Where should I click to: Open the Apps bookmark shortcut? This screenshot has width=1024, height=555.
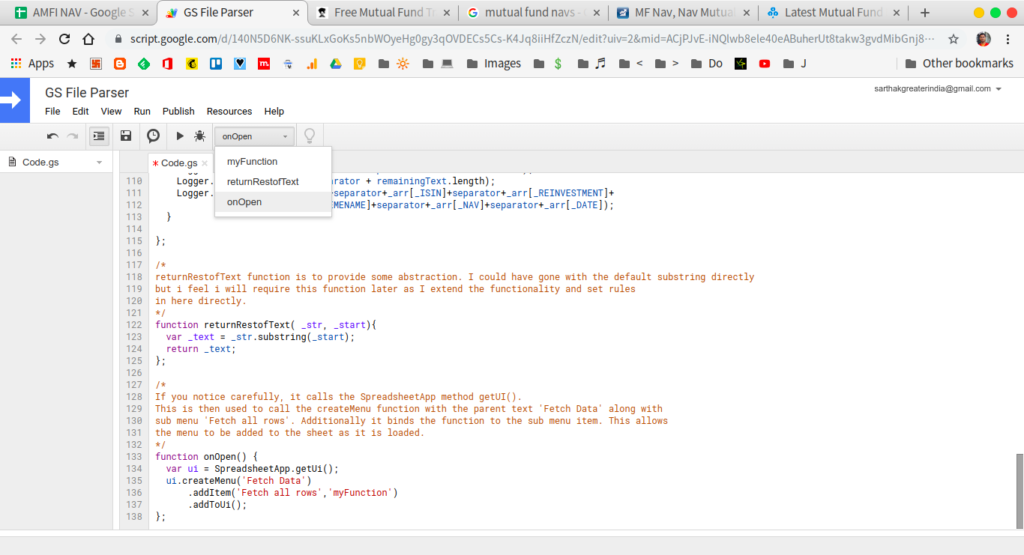(32, 63)
